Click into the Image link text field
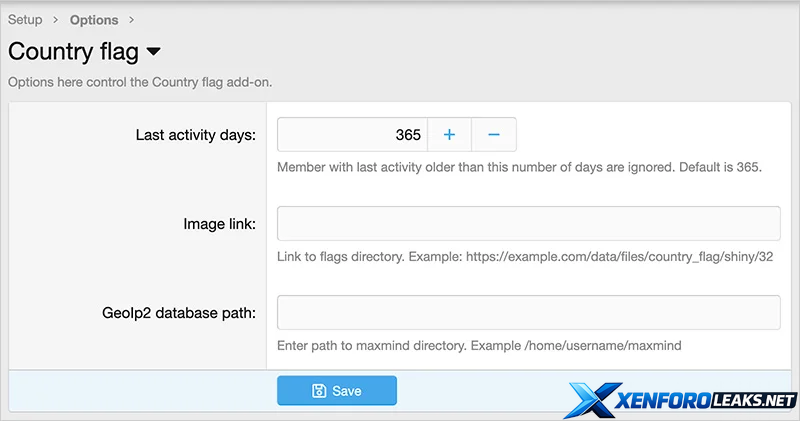The height and width of the screenshot is (421, 800). [528, 223]
